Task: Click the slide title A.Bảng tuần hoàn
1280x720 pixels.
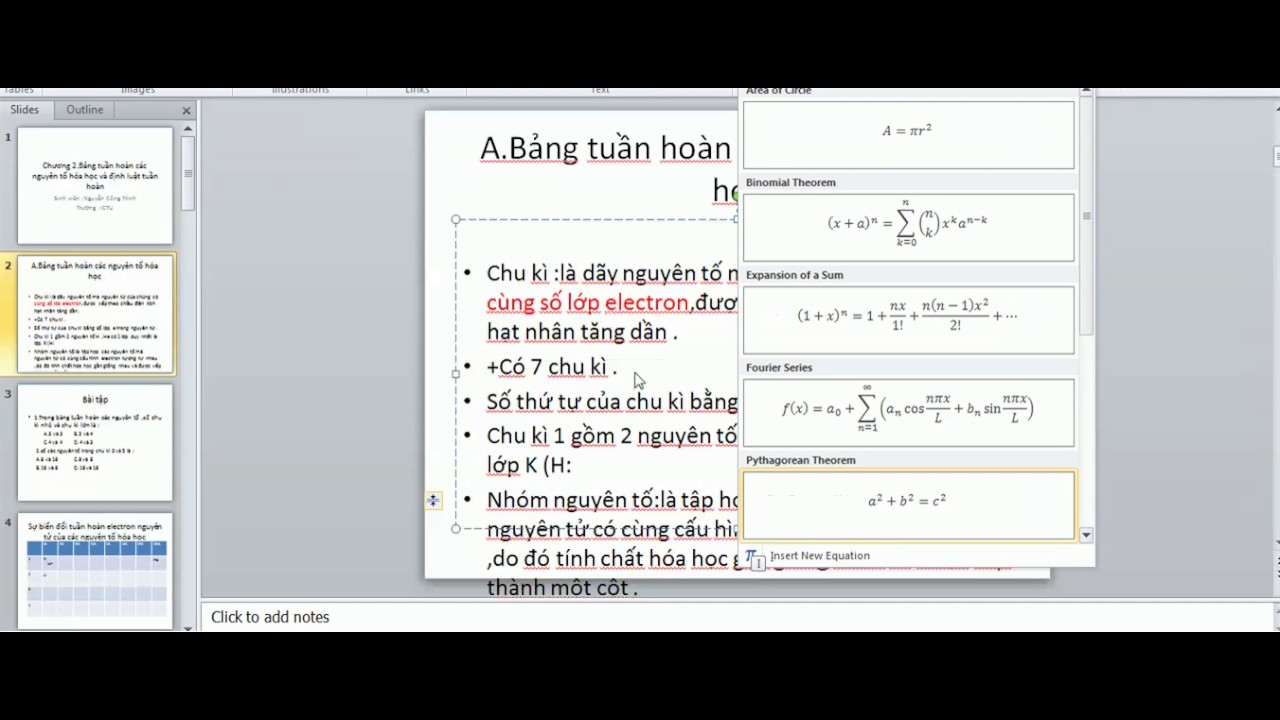Action: pyautogui.click(x=606, y=148)
